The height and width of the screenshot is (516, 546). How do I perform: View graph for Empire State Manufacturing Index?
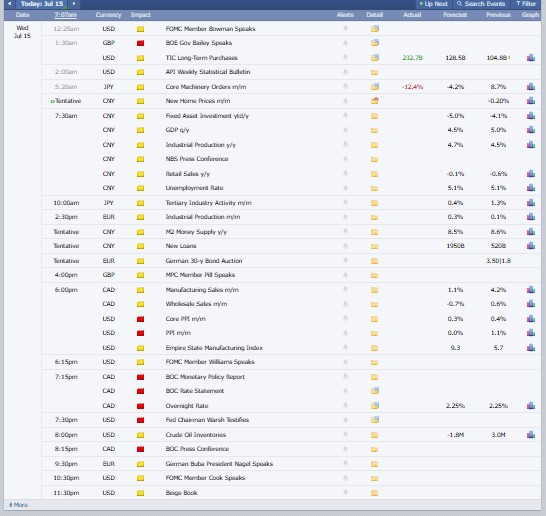(x=531, y=347)
